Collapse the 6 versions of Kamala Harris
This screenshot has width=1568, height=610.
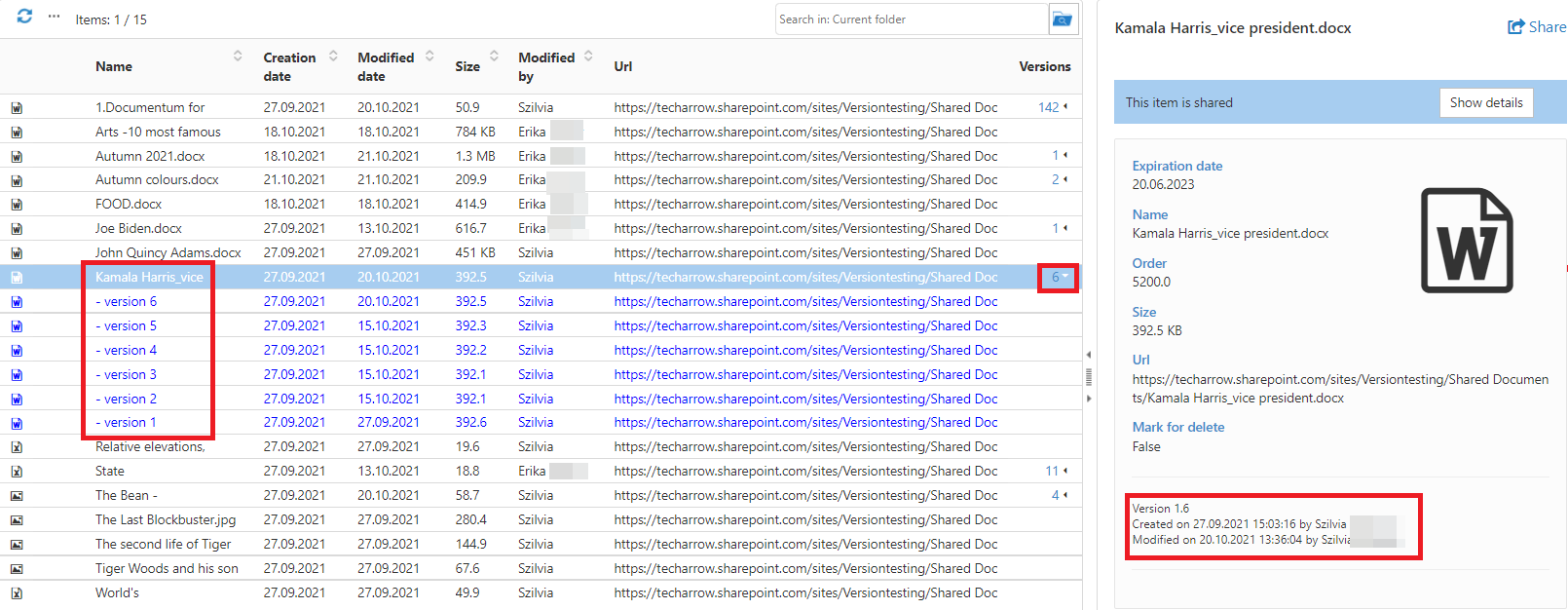click(1059, 278)
